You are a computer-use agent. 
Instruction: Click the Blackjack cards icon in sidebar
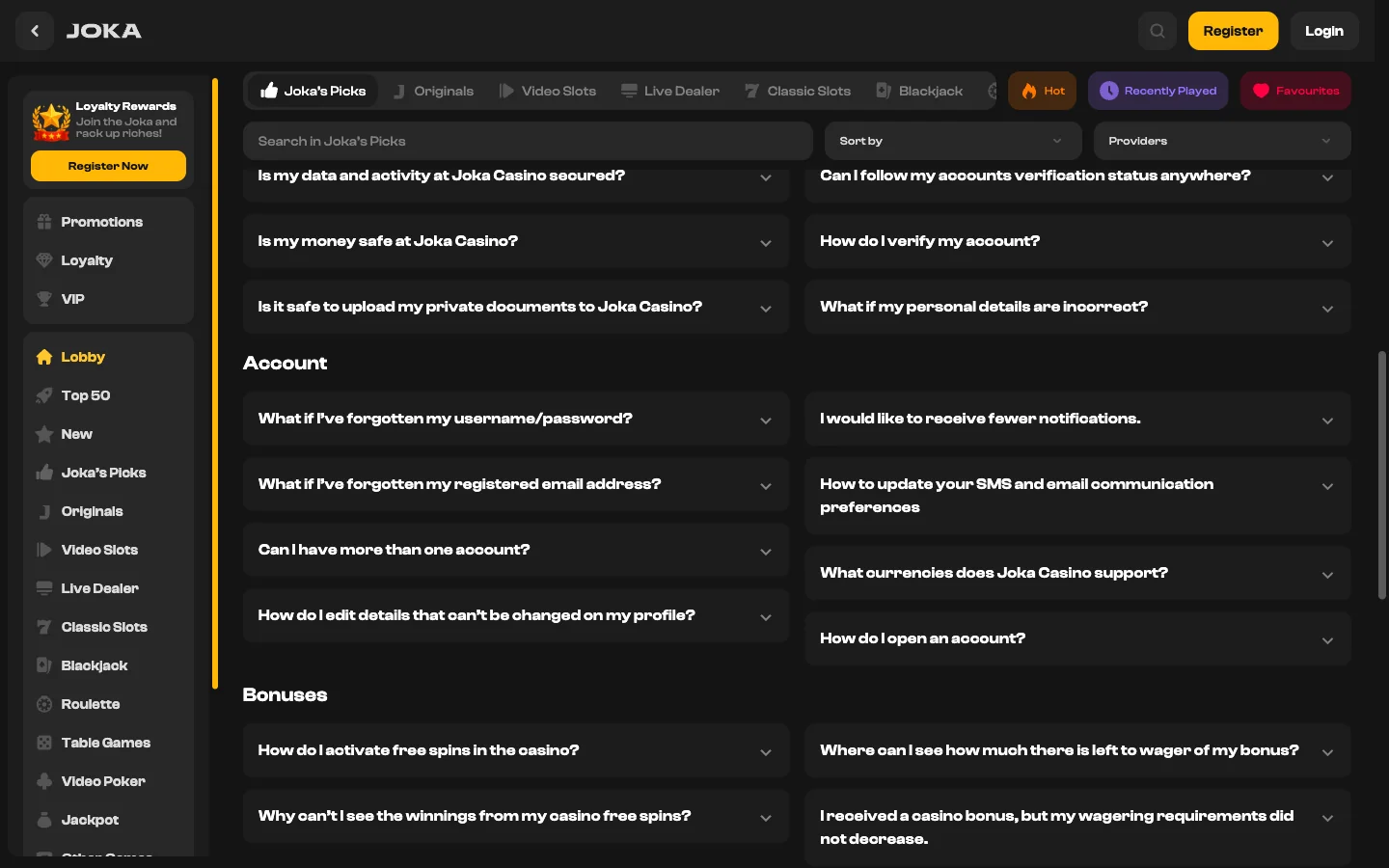tap(44, 665)
